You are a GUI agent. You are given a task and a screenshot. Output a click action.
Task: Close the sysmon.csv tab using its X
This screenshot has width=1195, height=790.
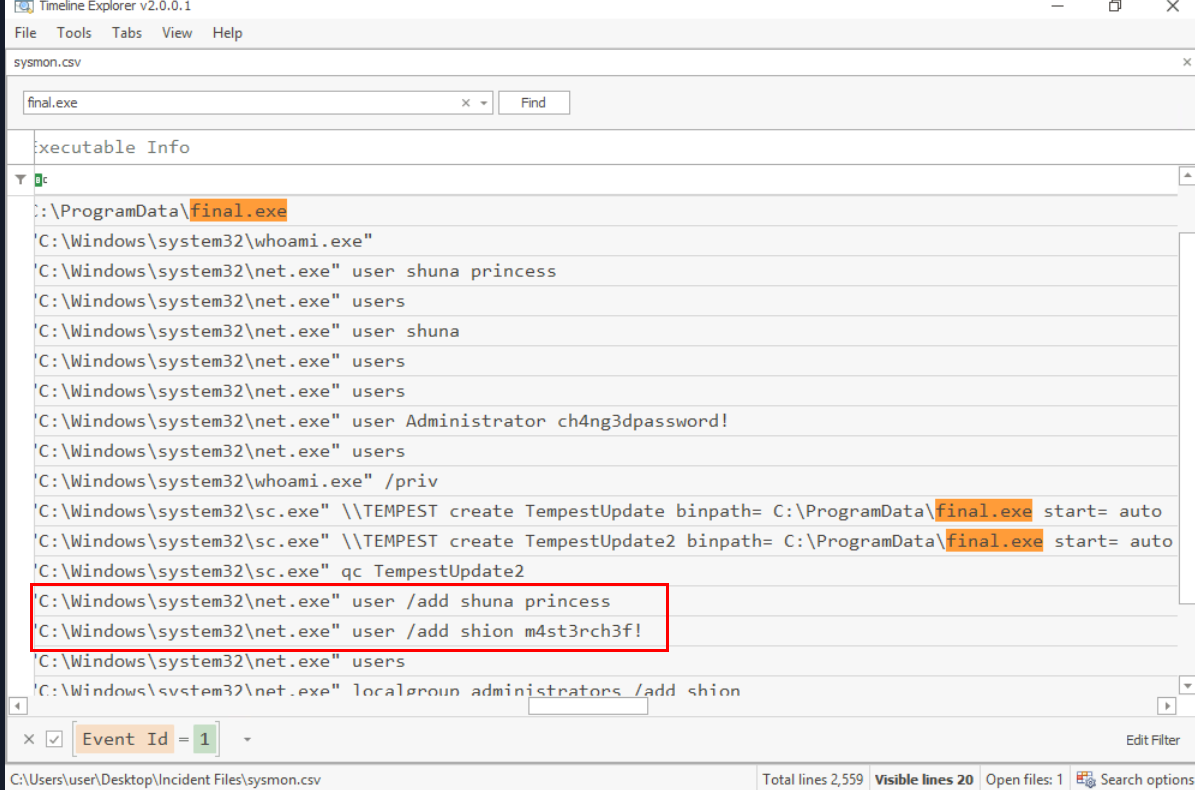[1187, 62]
